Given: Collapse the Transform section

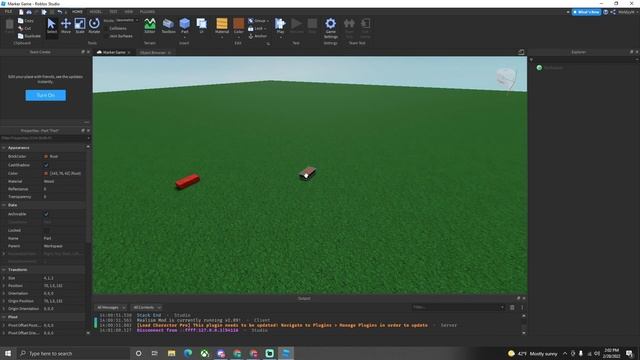Looking at the screenshot, I should [4, 269].
